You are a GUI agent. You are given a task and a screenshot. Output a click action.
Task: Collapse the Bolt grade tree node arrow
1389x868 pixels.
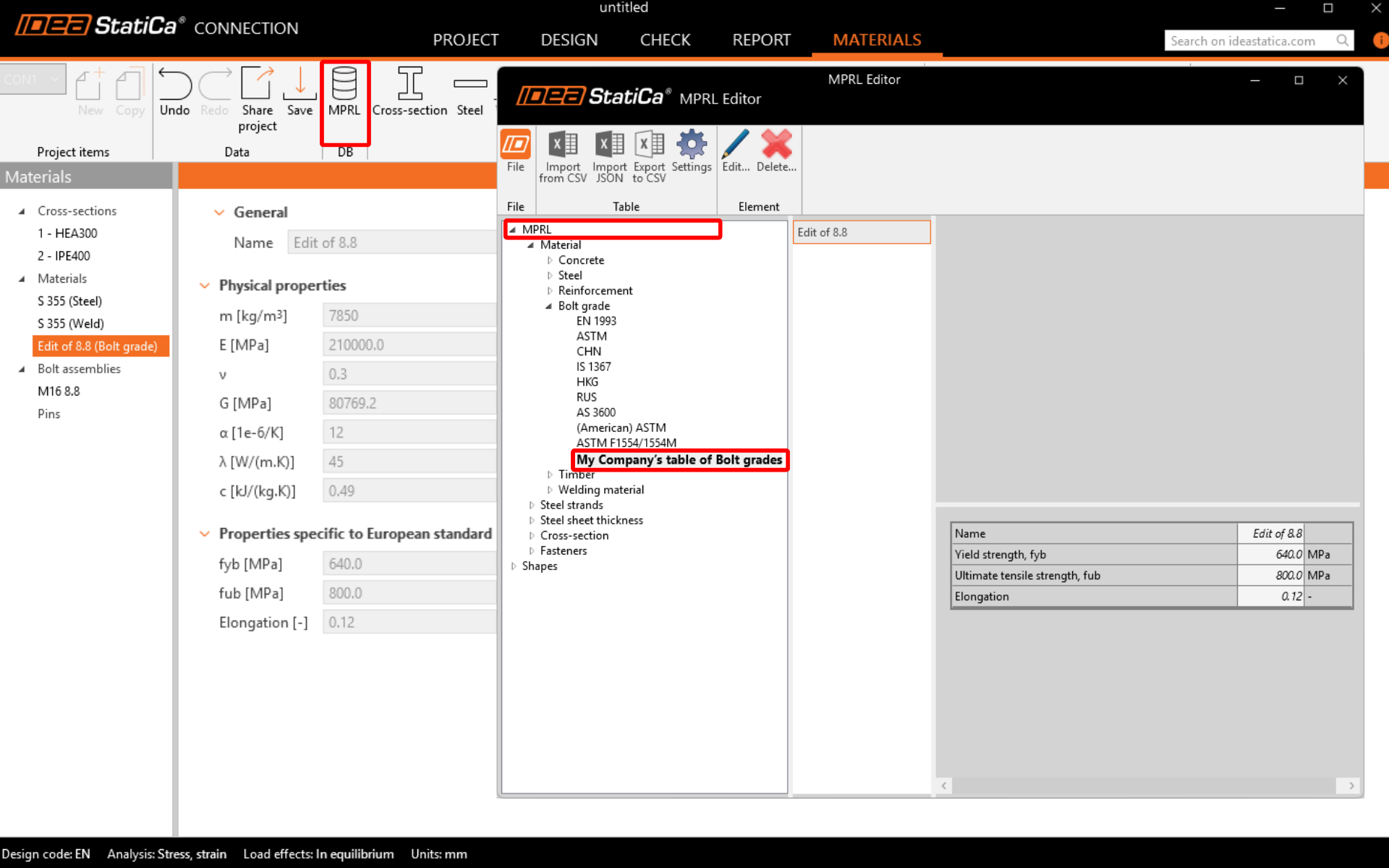coord(549,306)
